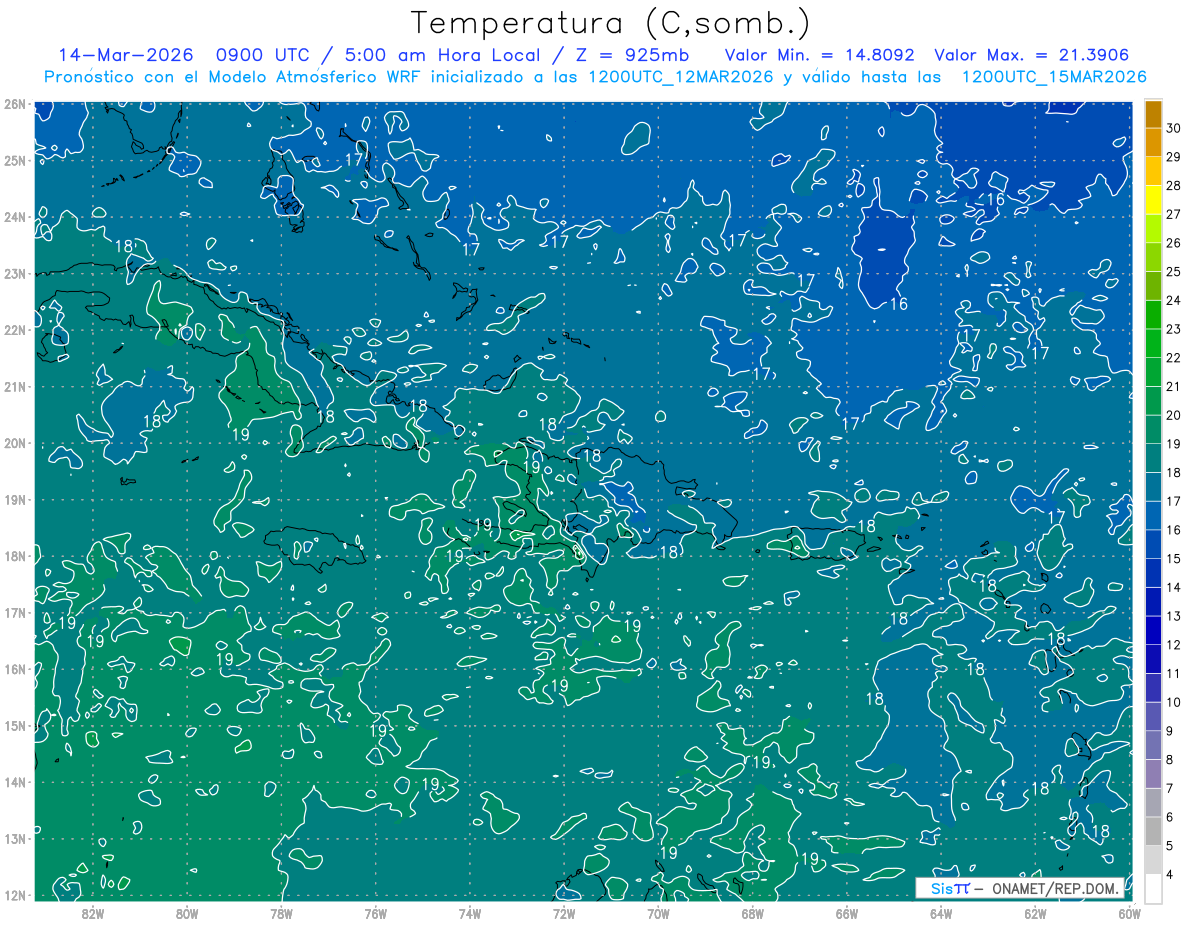Click the "13N" latitude label
1200x927 pixels.
[14, 838]
